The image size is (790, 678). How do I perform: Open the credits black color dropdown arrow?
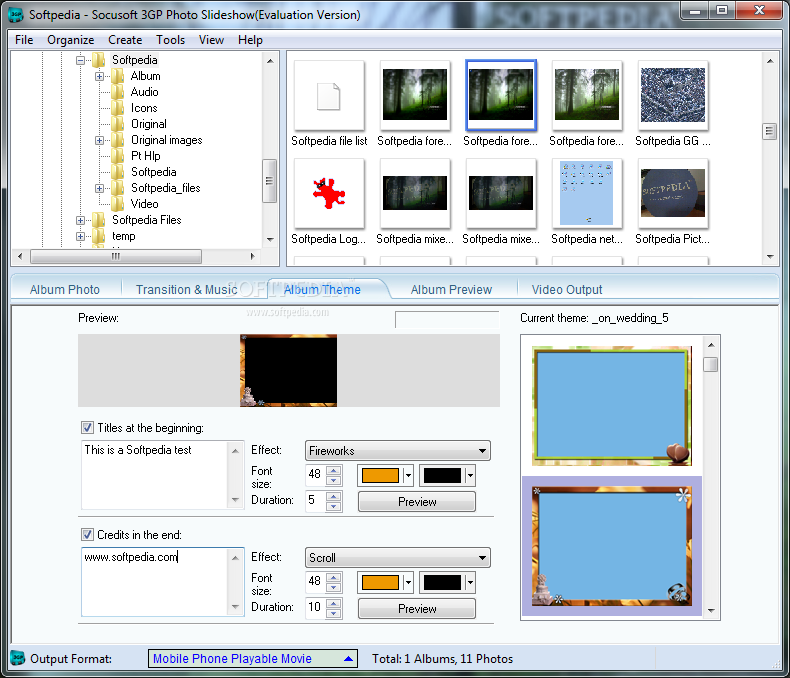pyautogui.click(x=470, y=582)
